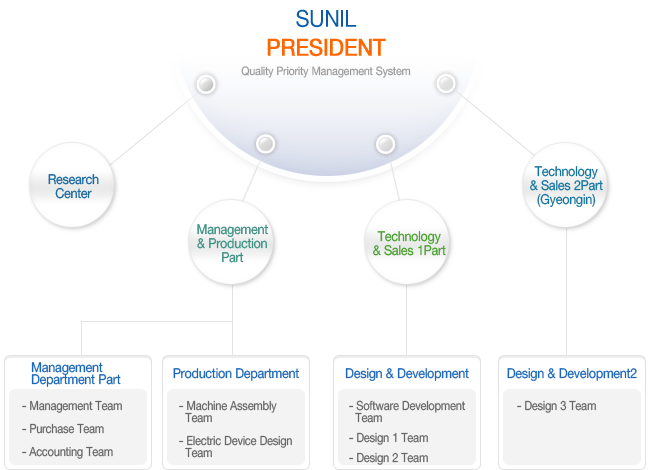Image resolution: width=650 pixels, height=470 pixels.
Task: Click the orange PRESIDENT title
Action: click(326, 48)
